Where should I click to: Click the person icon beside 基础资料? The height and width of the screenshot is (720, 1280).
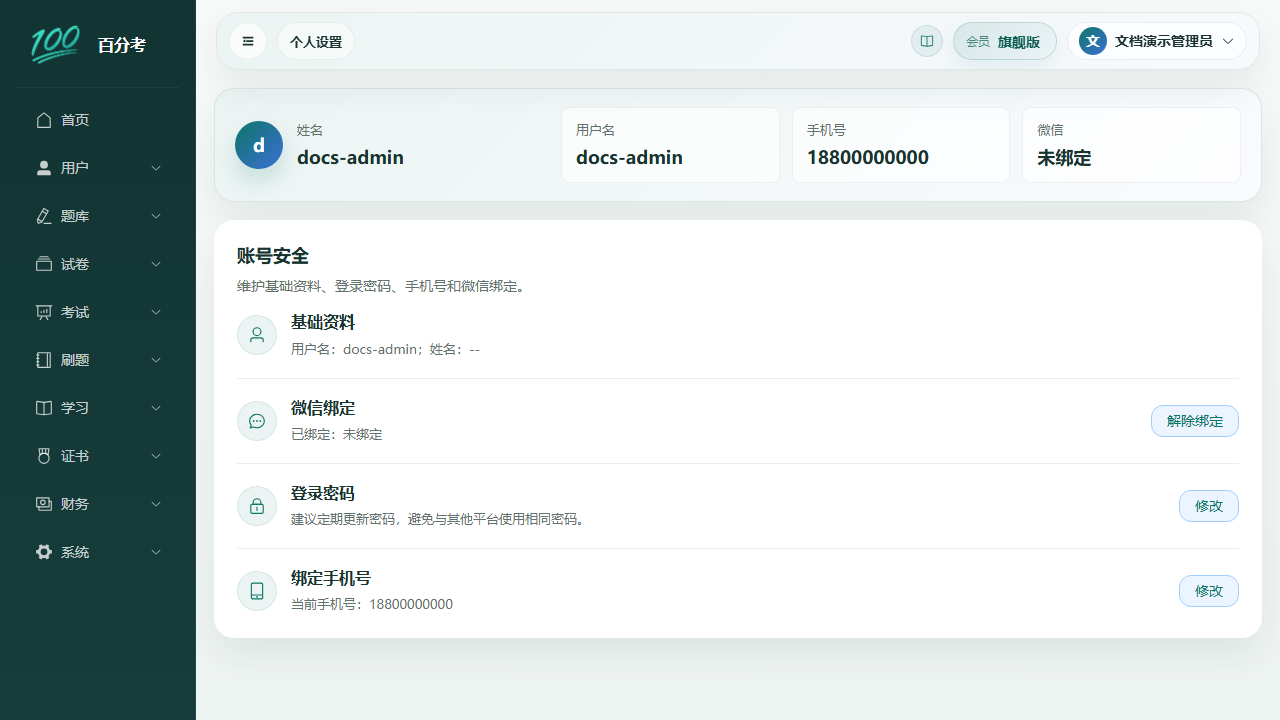tap(257, 335)
